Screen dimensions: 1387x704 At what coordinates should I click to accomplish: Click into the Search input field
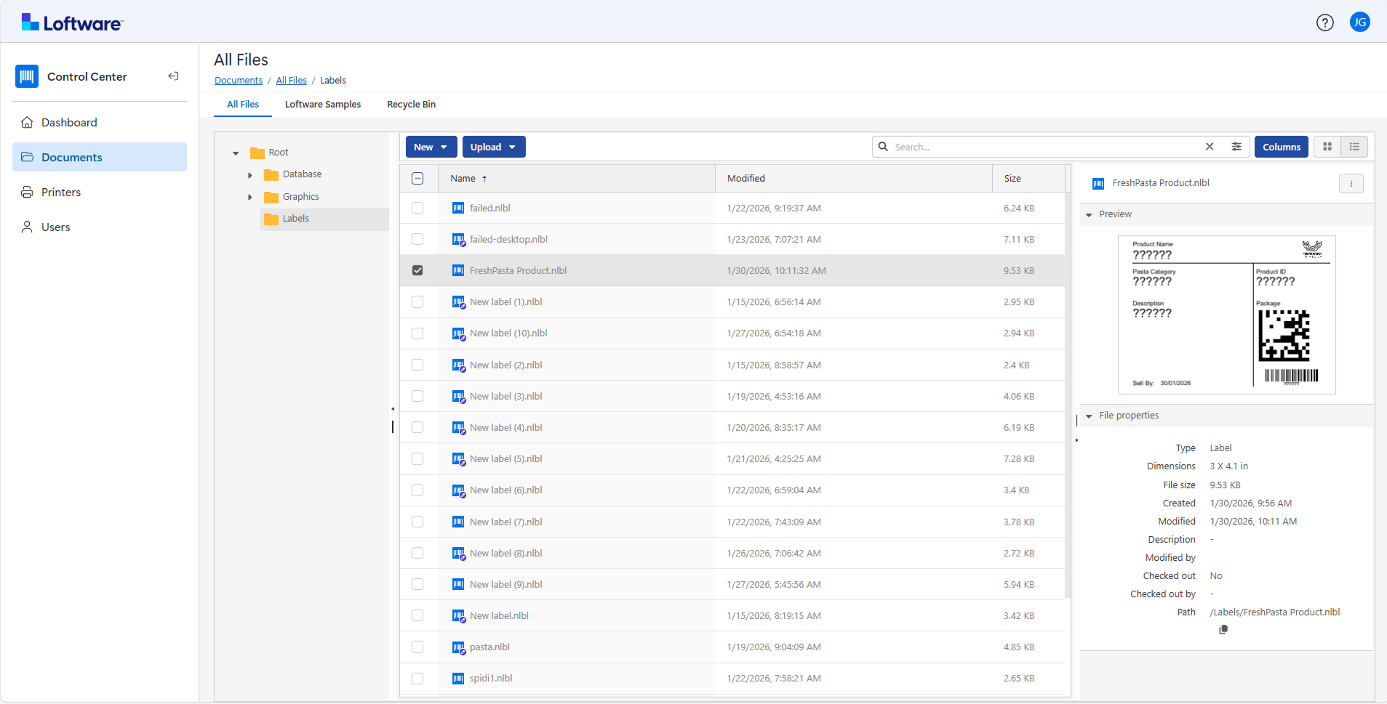point(1046,147)
